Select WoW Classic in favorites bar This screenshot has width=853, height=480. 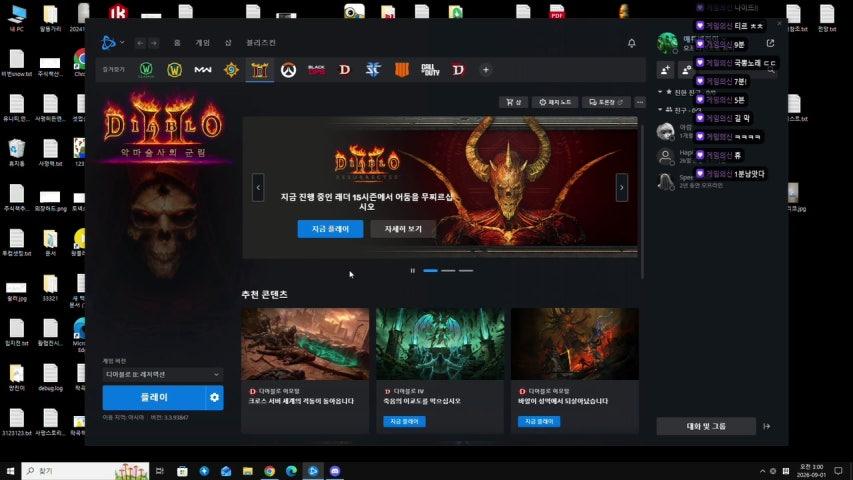(x=146, y=70)
